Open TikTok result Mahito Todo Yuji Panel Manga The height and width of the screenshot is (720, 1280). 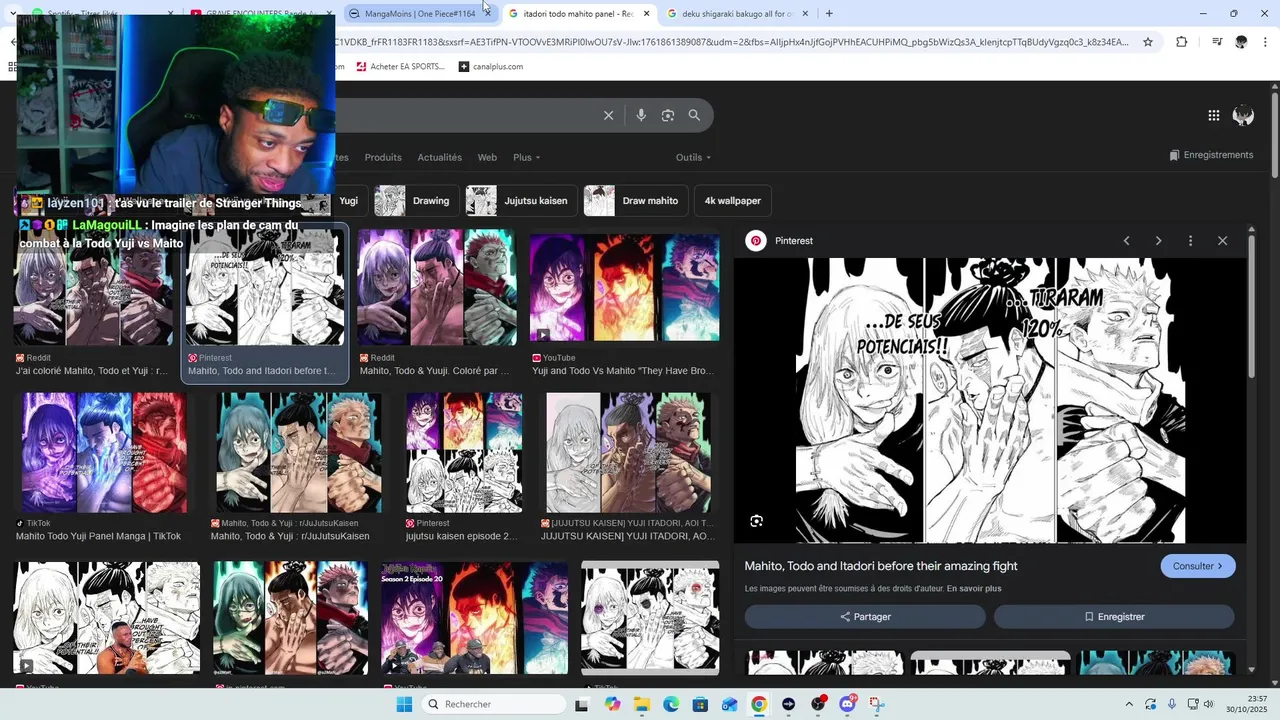[x=102, y=468]
